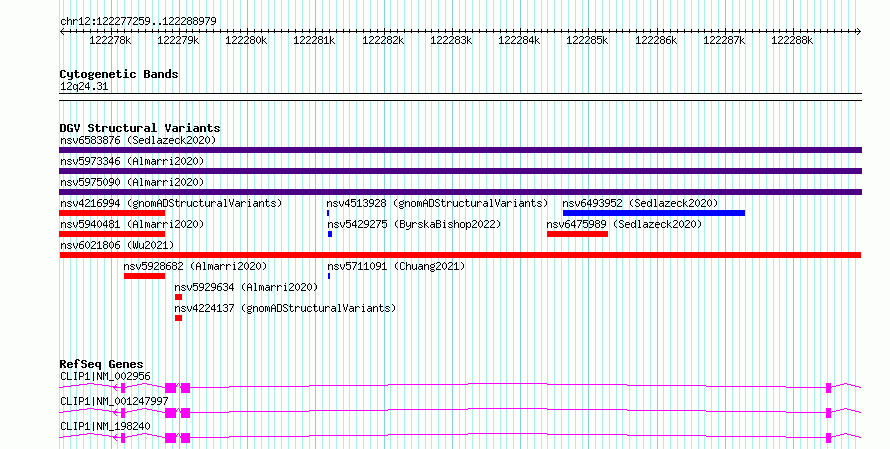Image resolution: width=890 pixels, height=449 pixels.
Task: Click the 122281k ruler tick label
Action: click(x=314, y=40)
